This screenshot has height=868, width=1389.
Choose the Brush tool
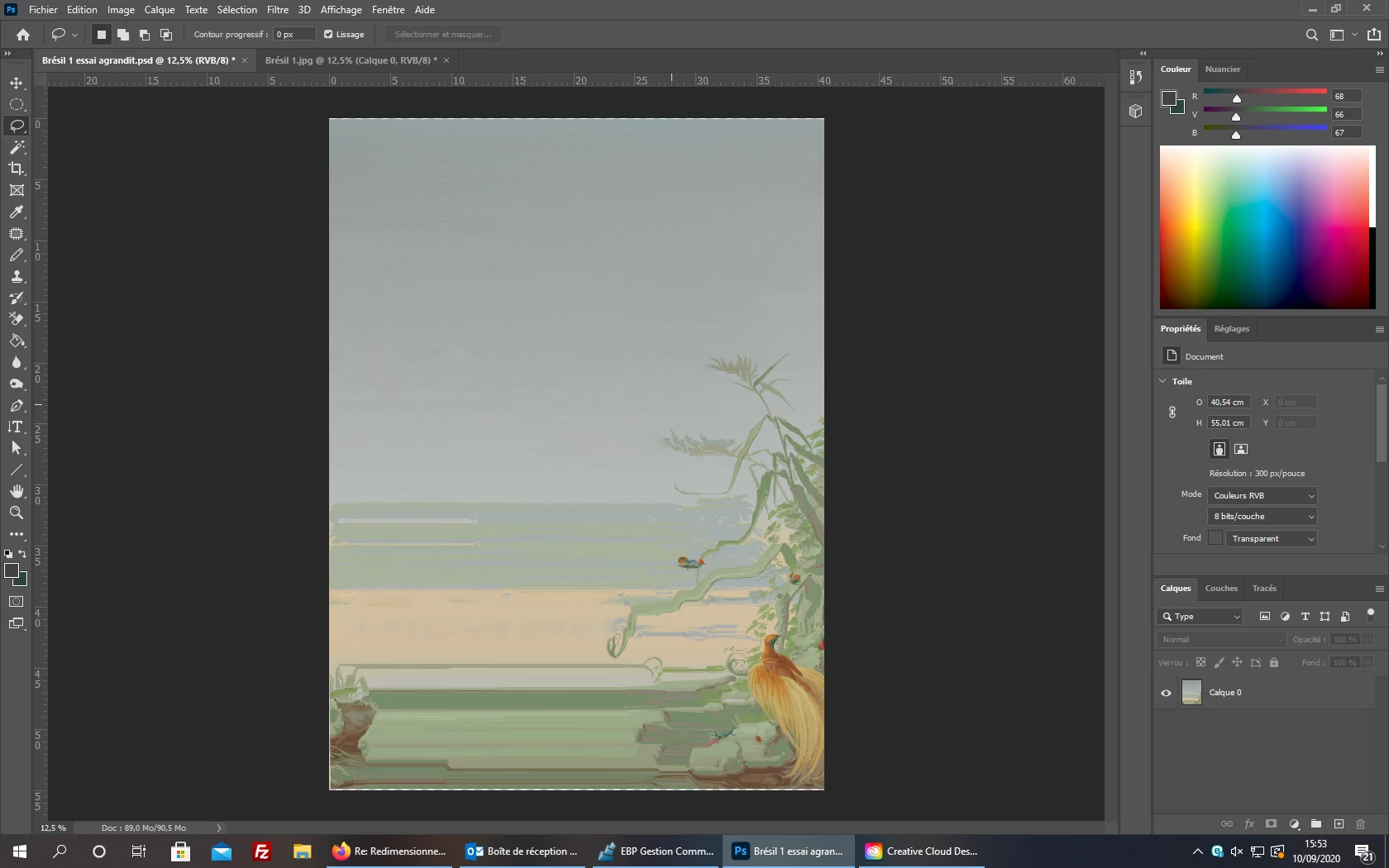point(17,255)
